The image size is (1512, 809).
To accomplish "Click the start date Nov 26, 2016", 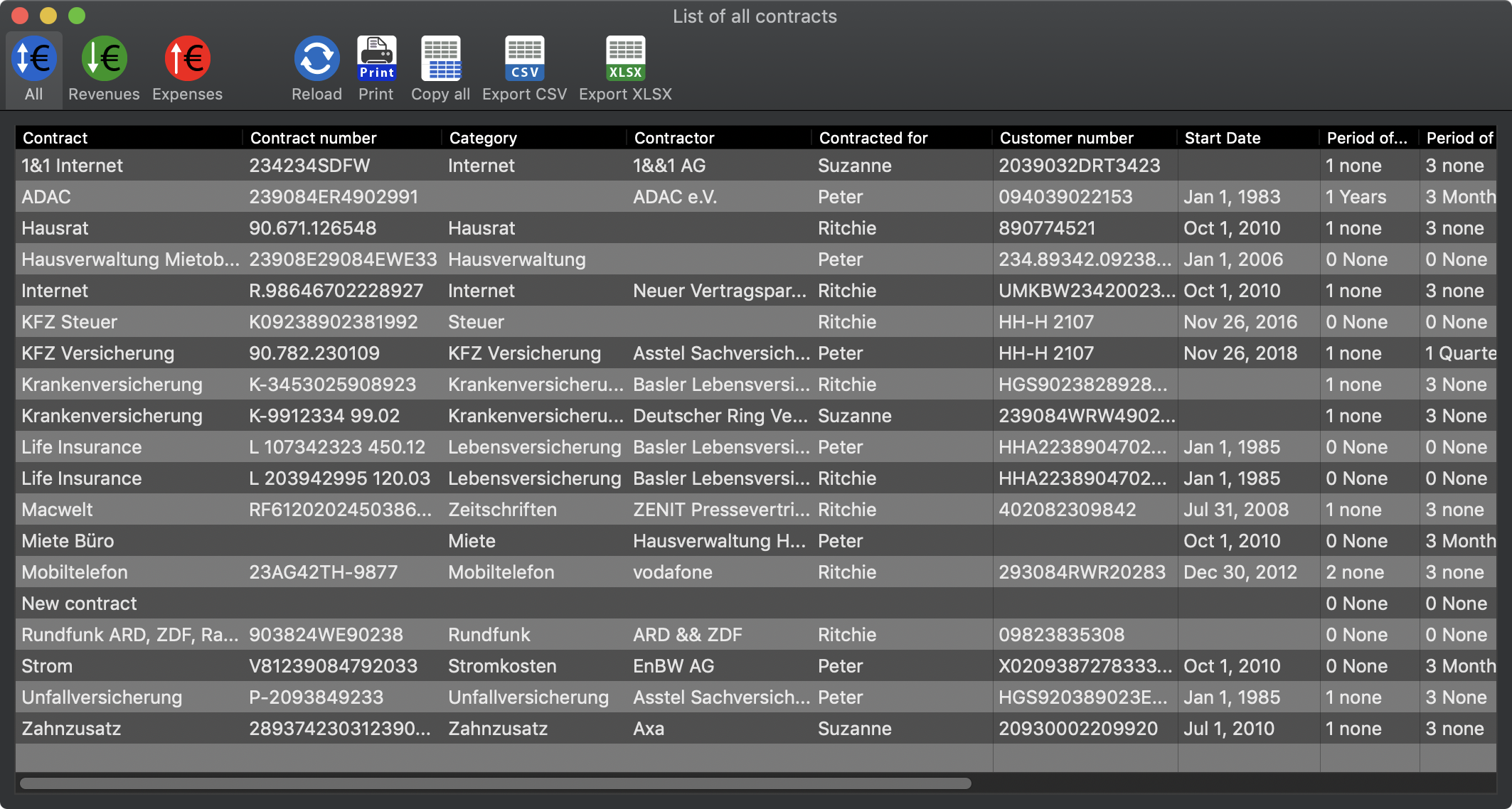I will click(1240, 322).
